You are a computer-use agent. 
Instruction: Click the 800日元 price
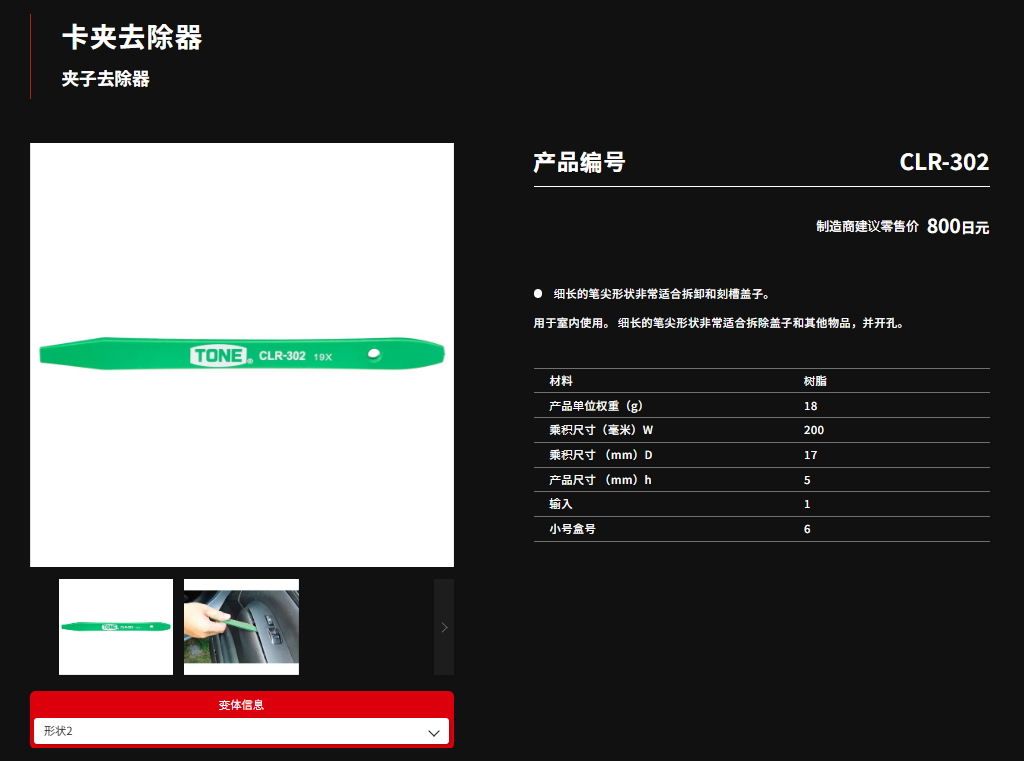957,226
